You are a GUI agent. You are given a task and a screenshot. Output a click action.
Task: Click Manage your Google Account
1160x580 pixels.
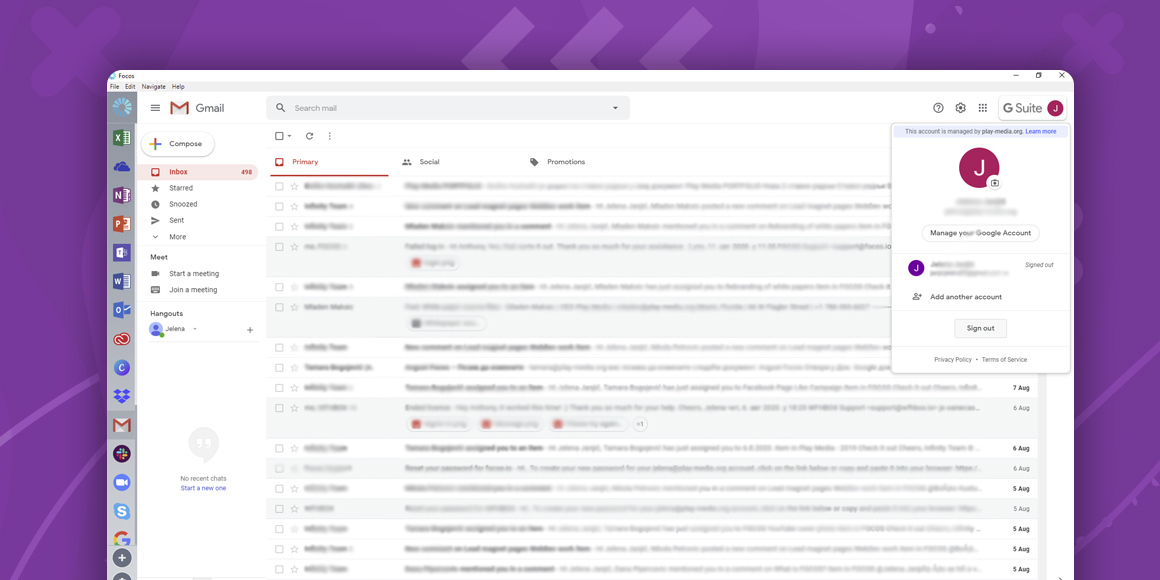[980, 233]
